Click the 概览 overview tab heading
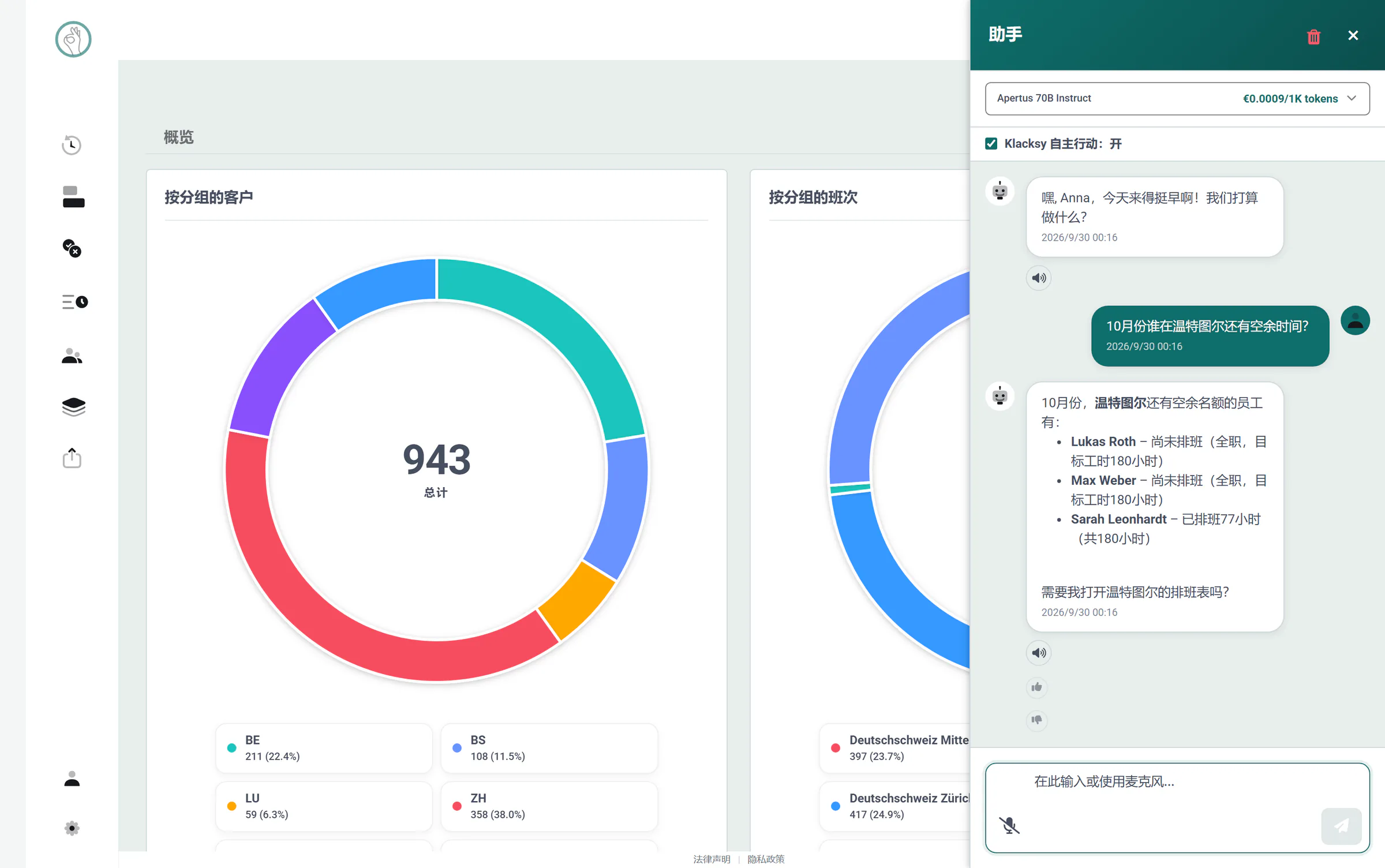Image resolution: width=1385 pixels, height=868 pixels. tap(178, 137)
